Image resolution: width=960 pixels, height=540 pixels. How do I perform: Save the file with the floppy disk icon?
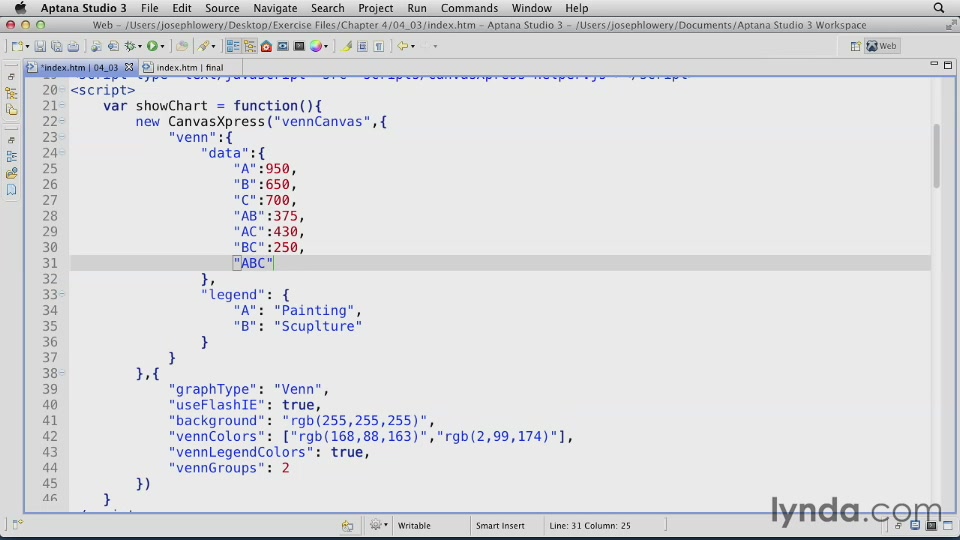(x=40, y=46)
